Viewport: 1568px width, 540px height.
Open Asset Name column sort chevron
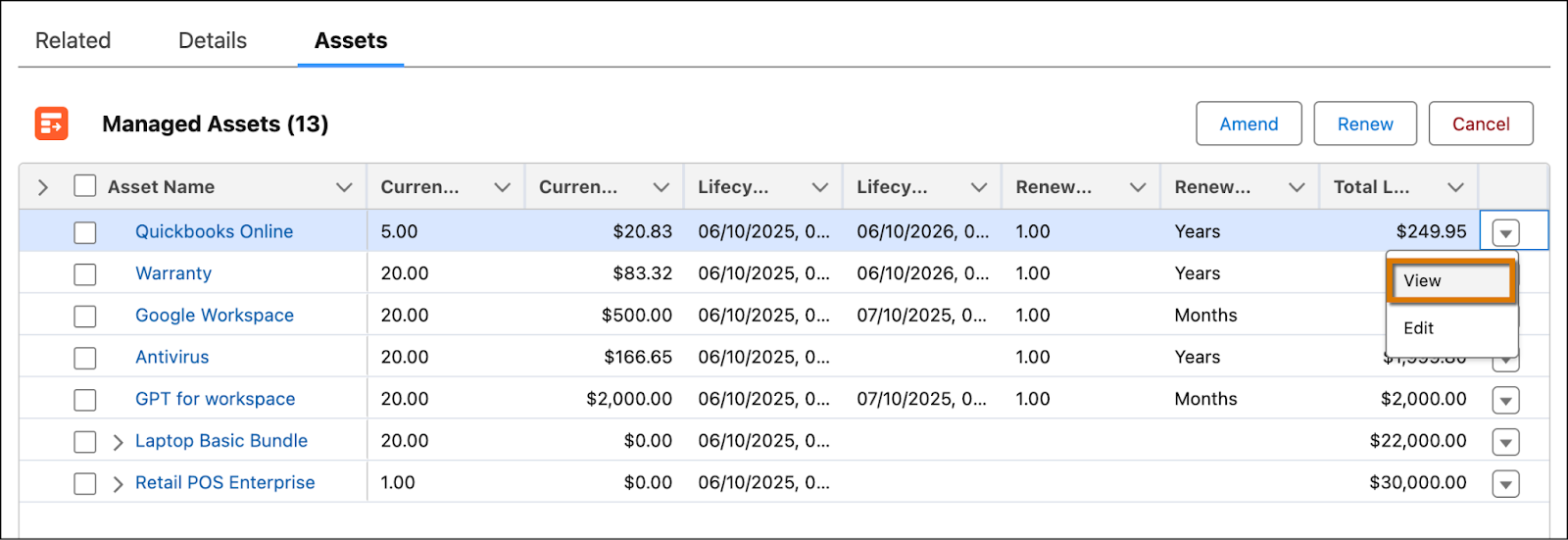pyautogui.click(x=344, y=187)
